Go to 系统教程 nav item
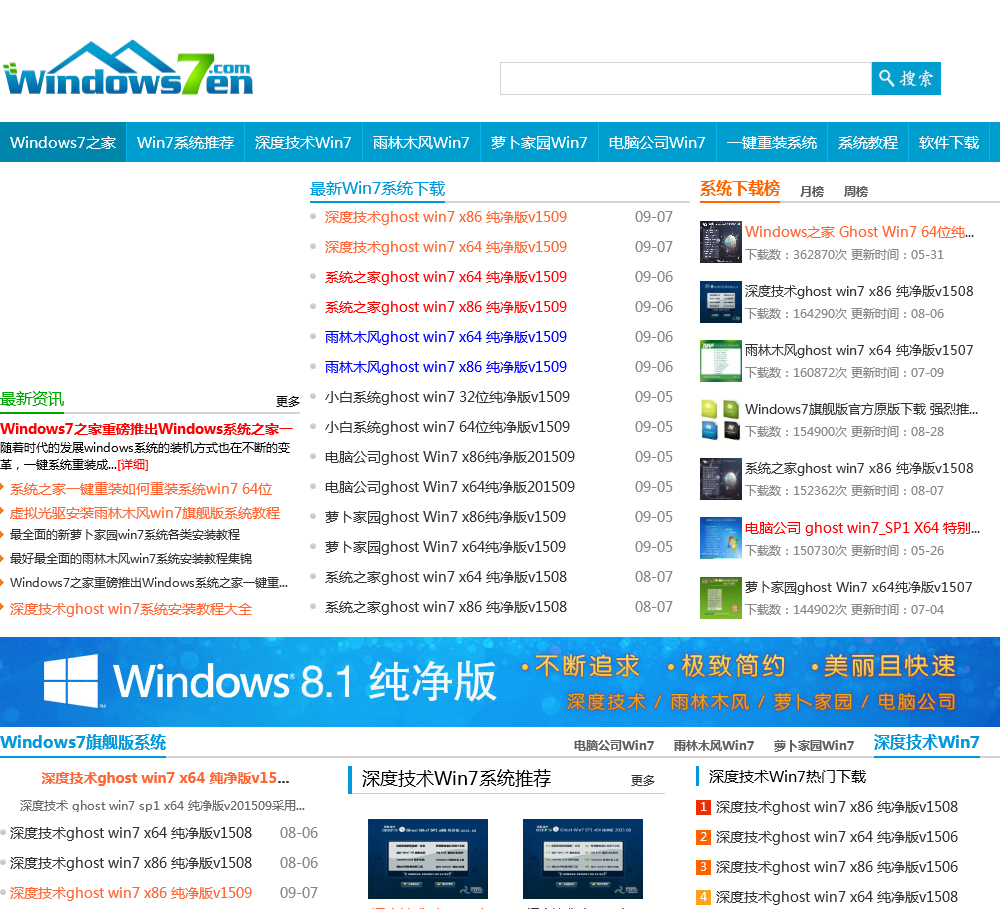This screenshot has height=909, width=1000. pyautogui.click(x=867, y=142)
